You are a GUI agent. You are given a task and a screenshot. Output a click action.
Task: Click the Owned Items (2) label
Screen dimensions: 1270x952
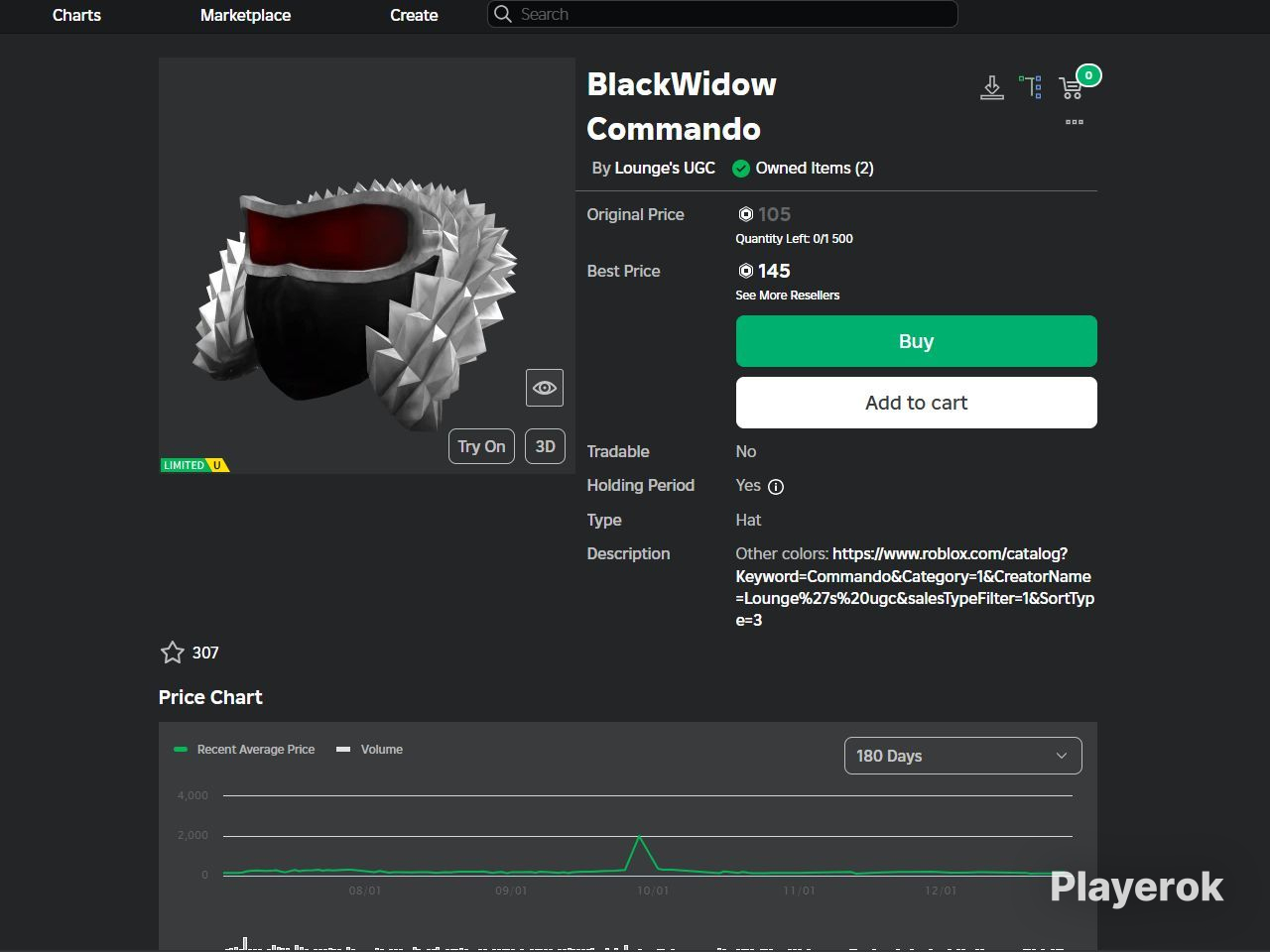[x=815, y=169]
